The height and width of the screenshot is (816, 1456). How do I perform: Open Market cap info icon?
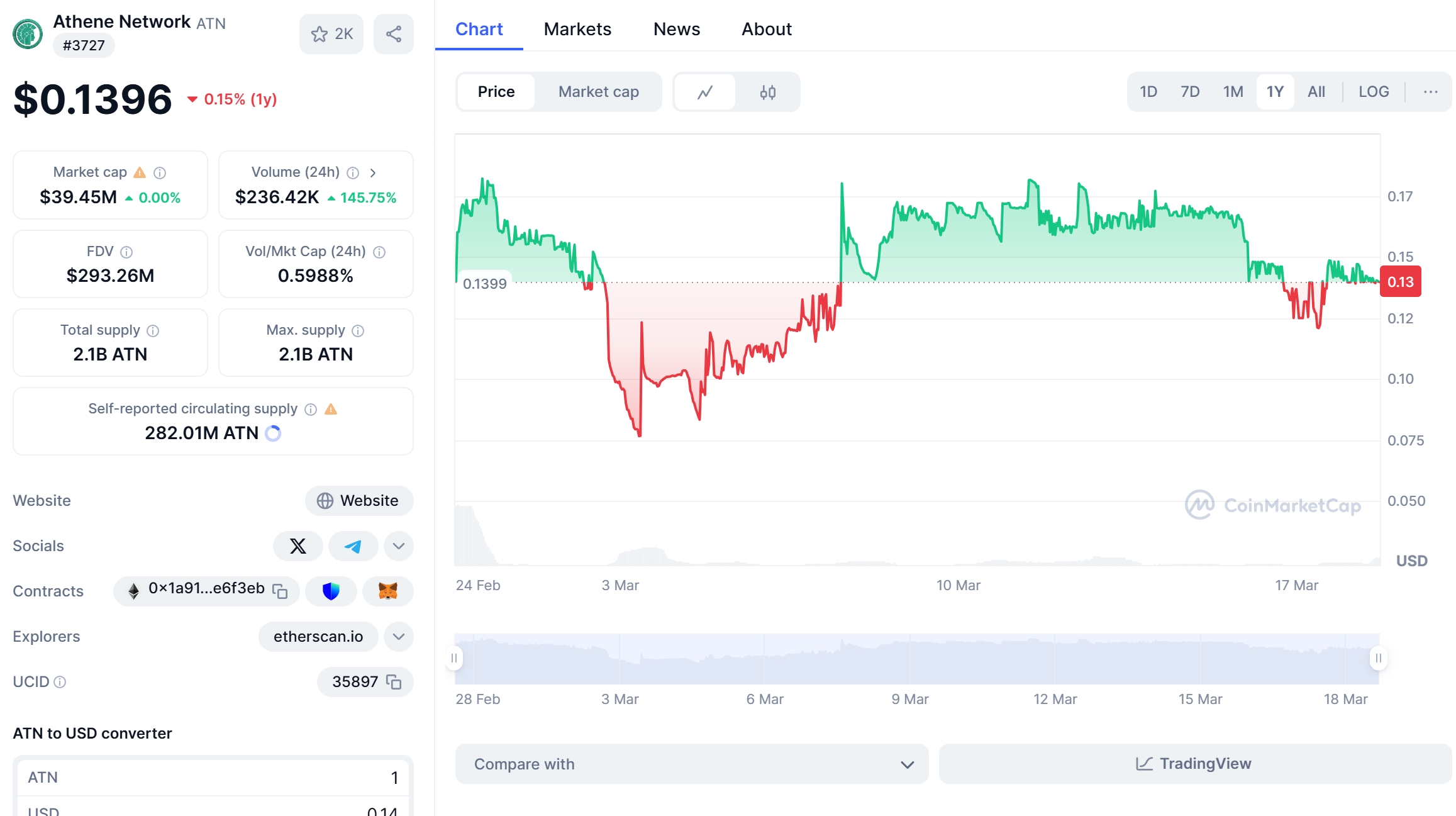tap(160, 172)
